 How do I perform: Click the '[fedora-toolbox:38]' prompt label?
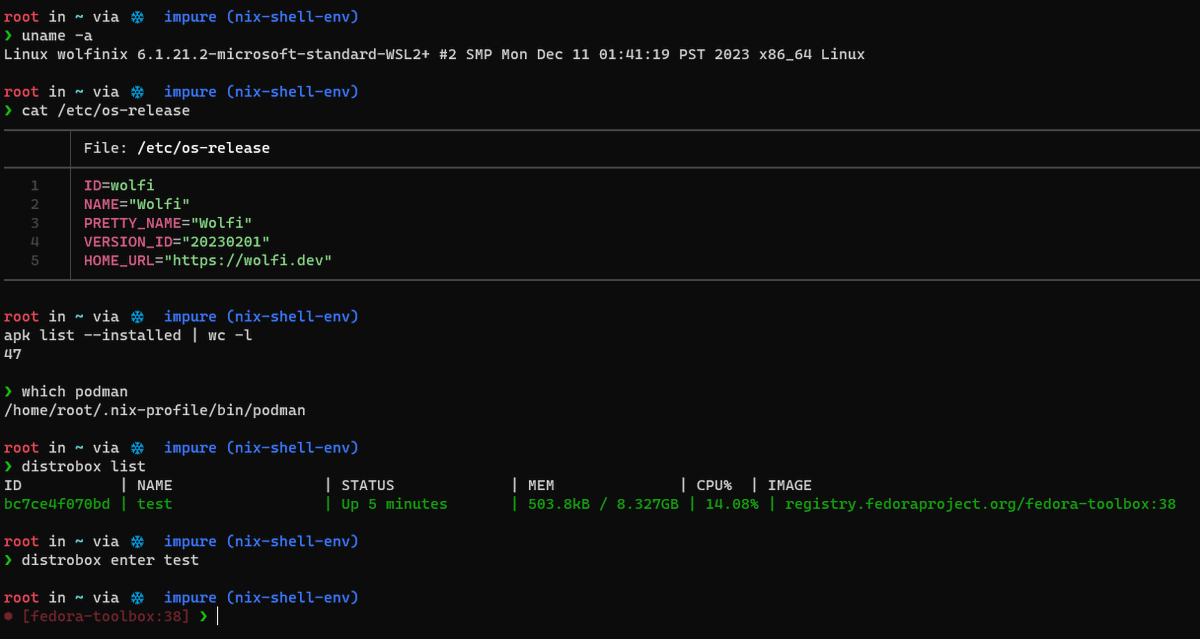(106, 617)
